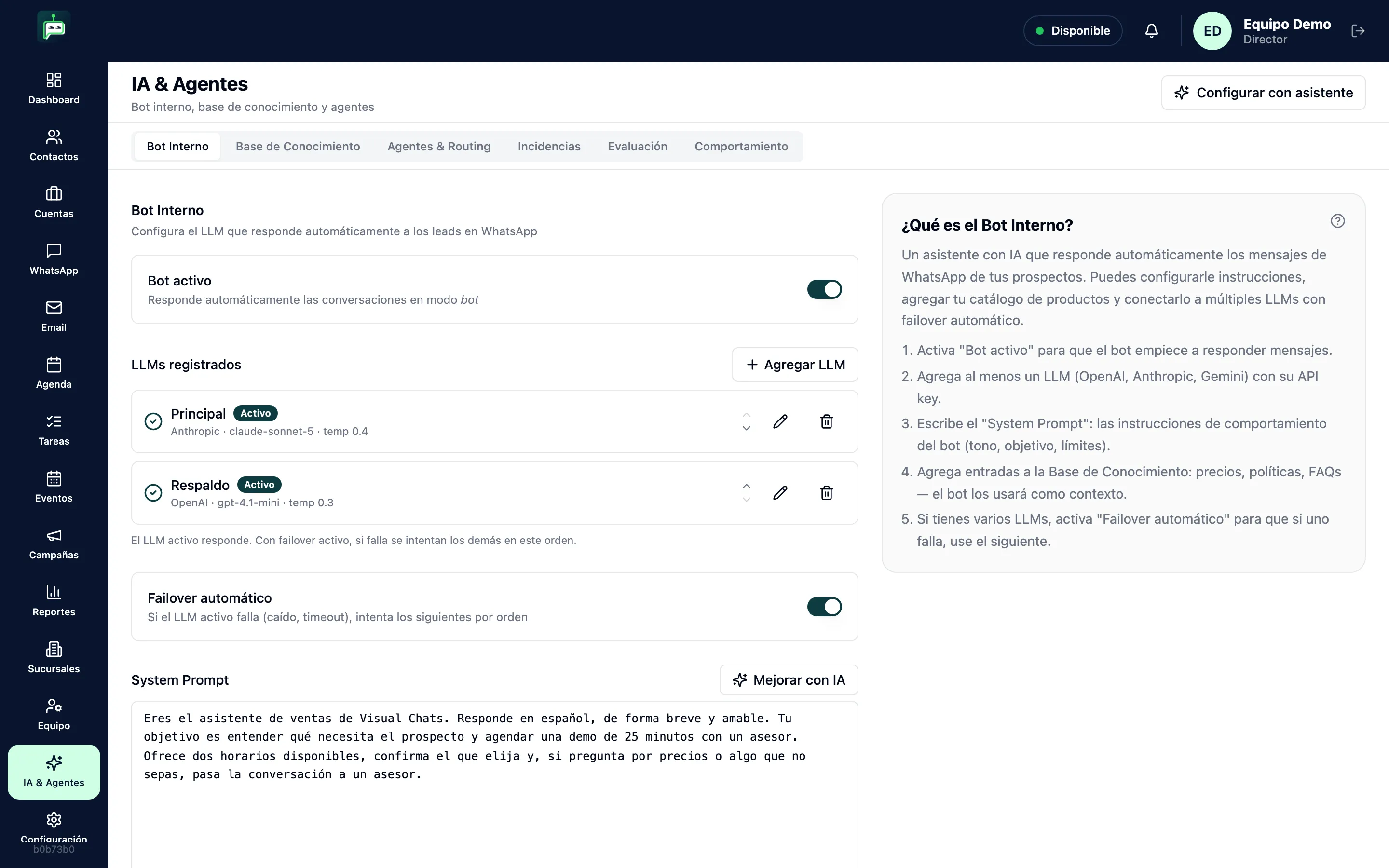Viewport: 1389px width, 868px height.
Task: Switch to Base de Conocimiento tab
Action: point(298,147)
